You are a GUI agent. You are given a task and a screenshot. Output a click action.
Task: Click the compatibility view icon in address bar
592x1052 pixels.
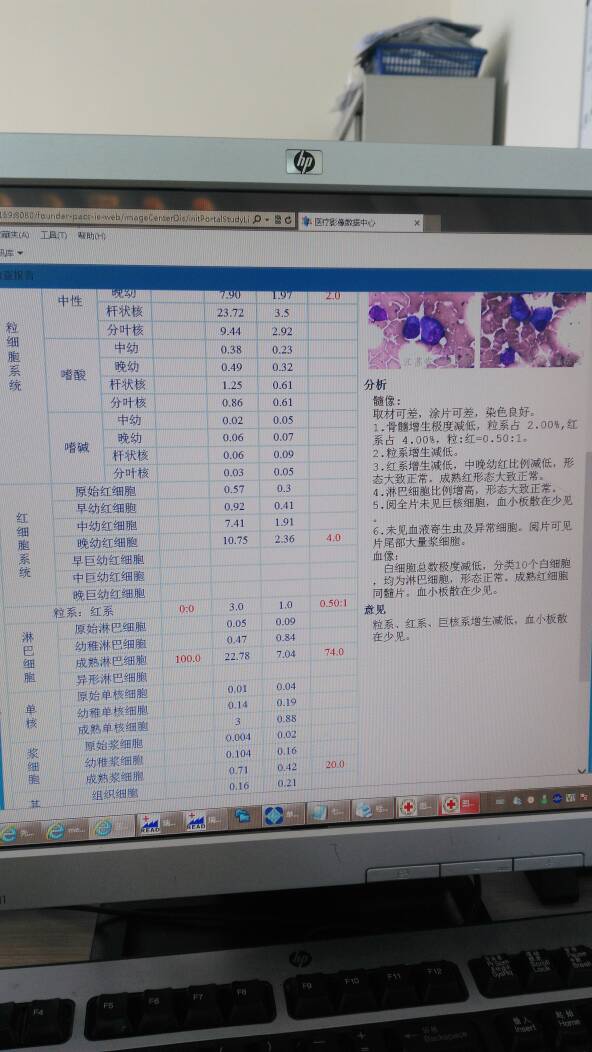(277, 219)
